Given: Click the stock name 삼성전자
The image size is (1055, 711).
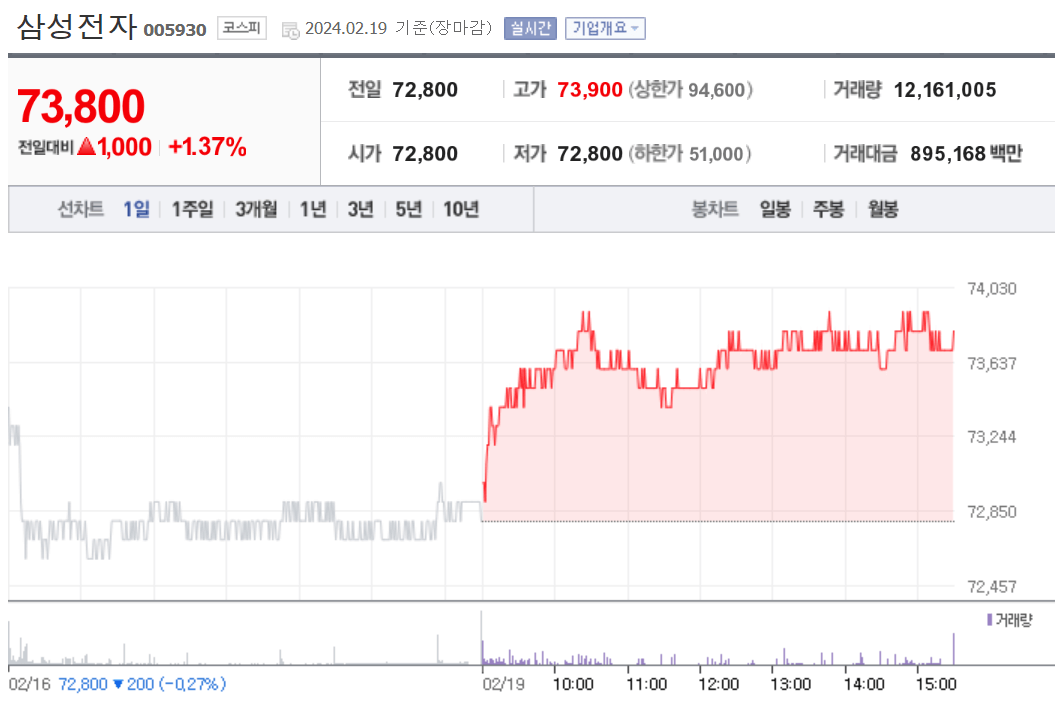Looking at the screenshot, I should (x=77, y=27).
